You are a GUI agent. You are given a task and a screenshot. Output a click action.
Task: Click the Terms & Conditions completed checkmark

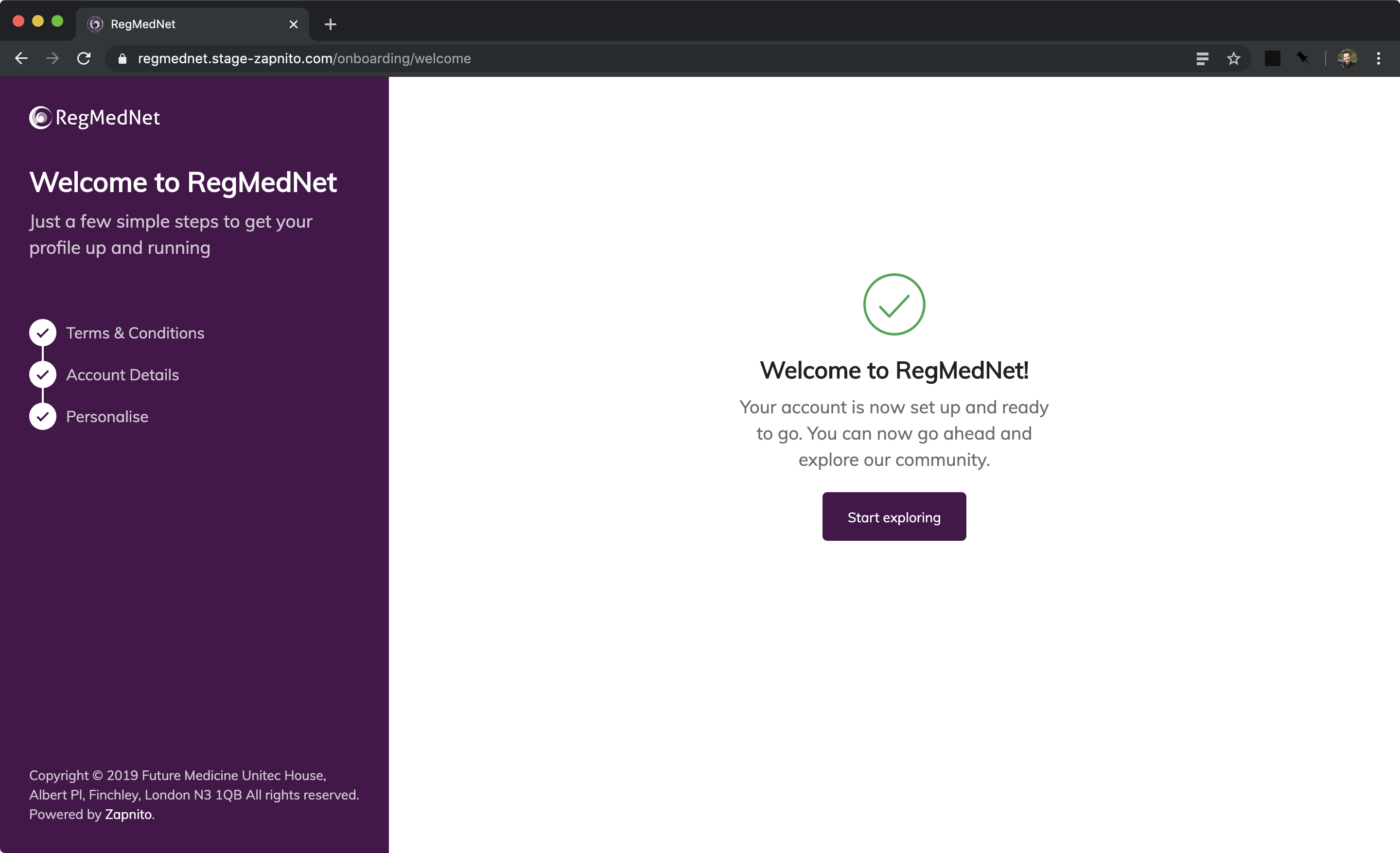(x=42, y=333)
